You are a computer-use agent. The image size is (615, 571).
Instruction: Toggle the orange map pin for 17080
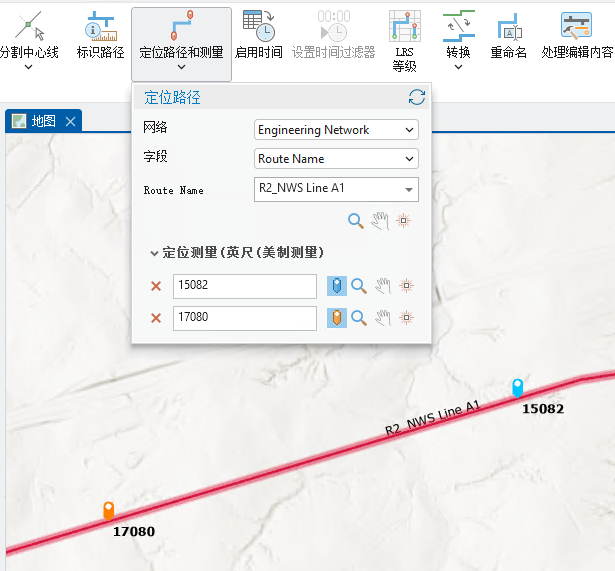click(337, 318)
